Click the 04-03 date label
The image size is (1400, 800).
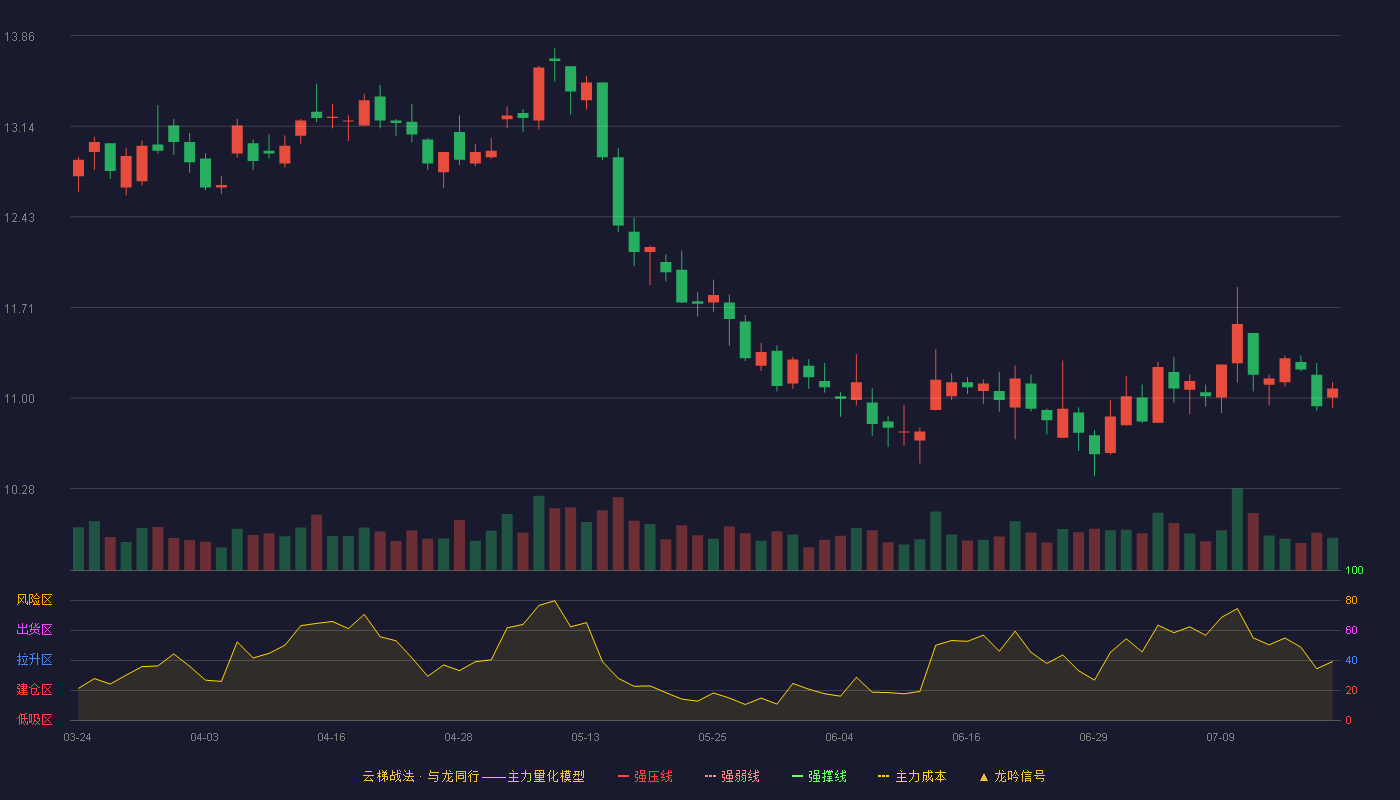pyautogui.click(x=204, y=737)
